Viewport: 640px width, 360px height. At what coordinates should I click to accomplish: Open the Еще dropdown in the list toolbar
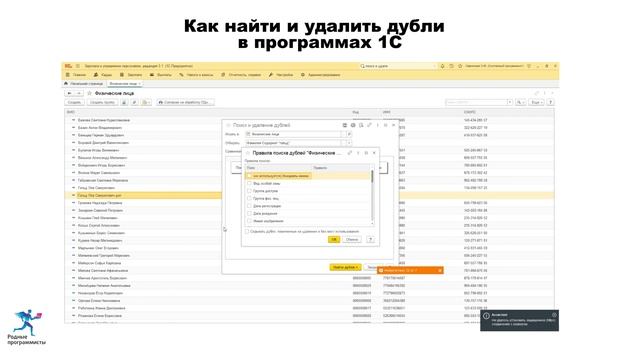point(536,102)
